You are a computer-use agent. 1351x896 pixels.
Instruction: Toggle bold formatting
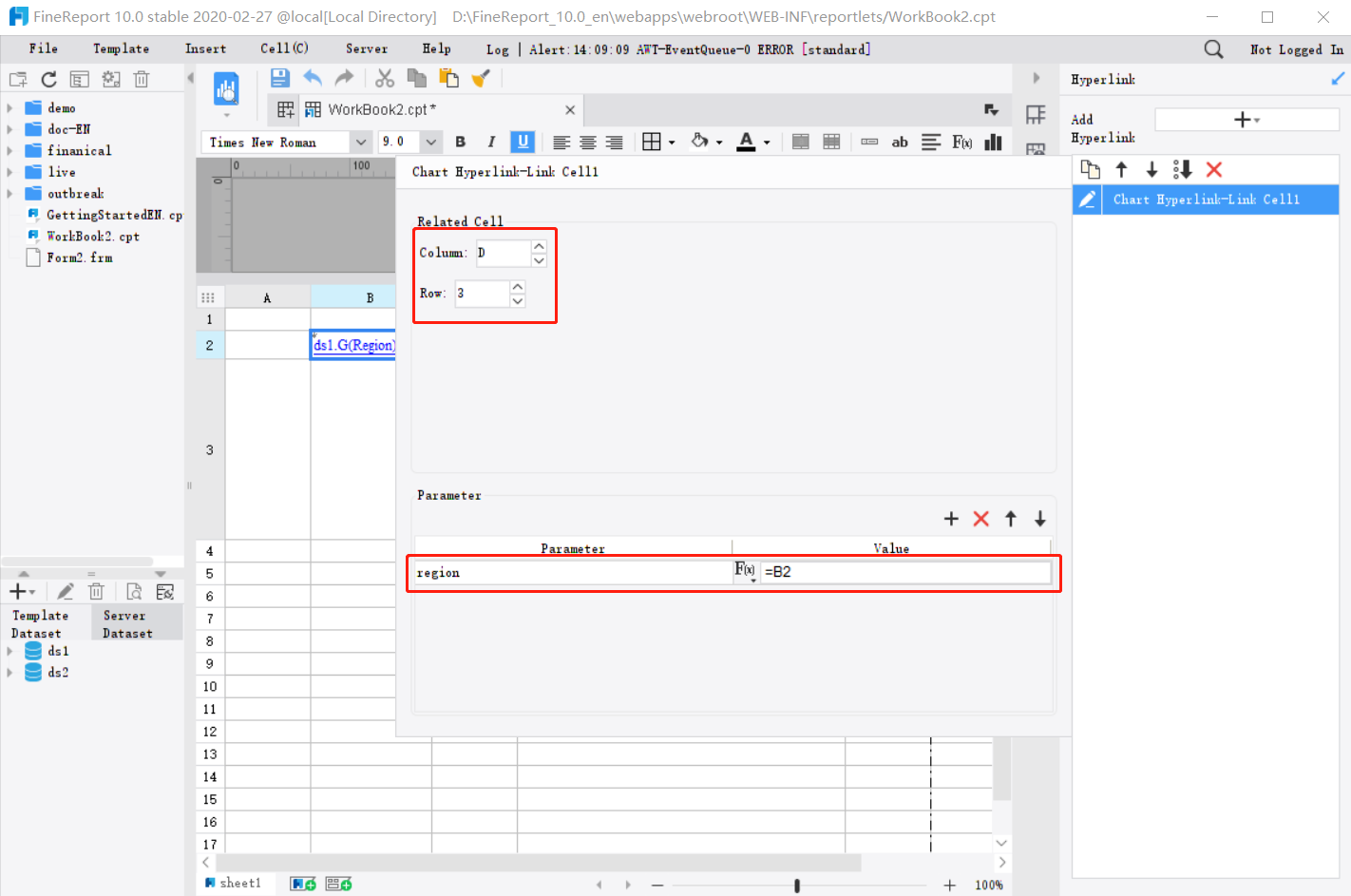click(460, 142)
